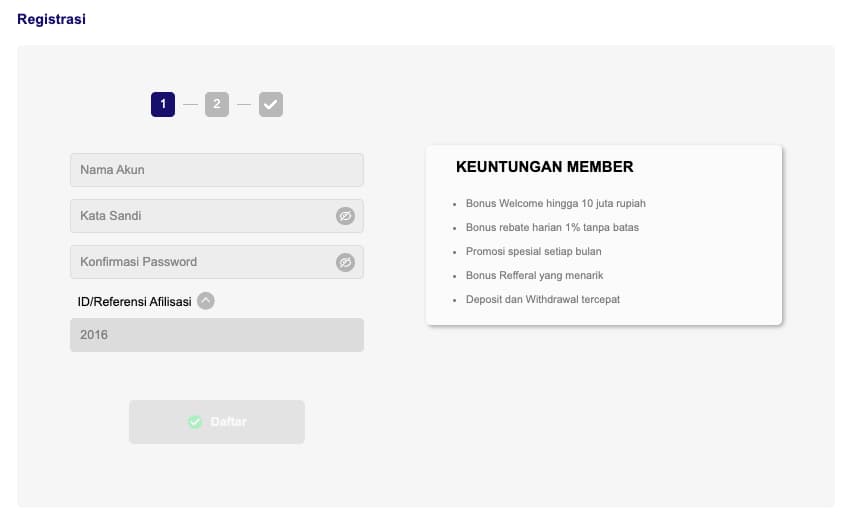This screenshot has height=520, width=850.
Task: Select the Konfirmasi Password field
Action: coord(200,262)
